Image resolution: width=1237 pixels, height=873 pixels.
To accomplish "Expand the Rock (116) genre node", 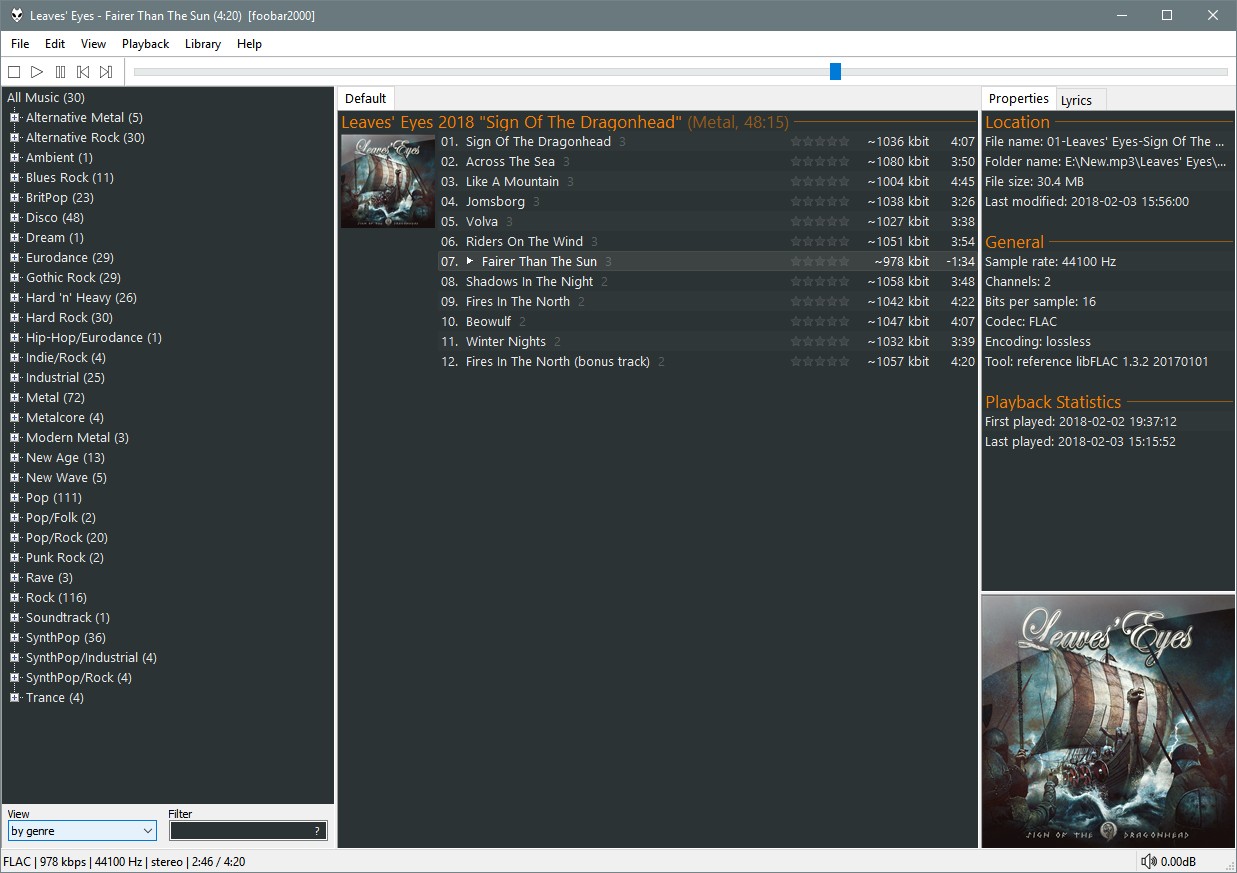I will 15,598.
